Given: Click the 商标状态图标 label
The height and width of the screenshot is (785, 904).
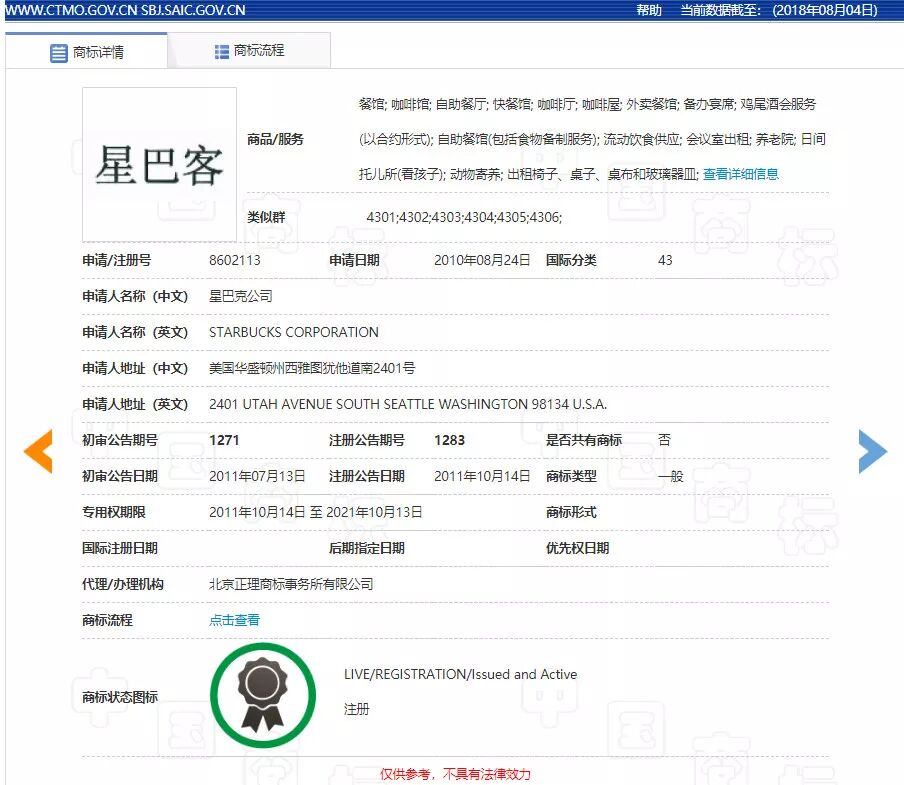Looking at the screenshot, I should coord(120,697).
